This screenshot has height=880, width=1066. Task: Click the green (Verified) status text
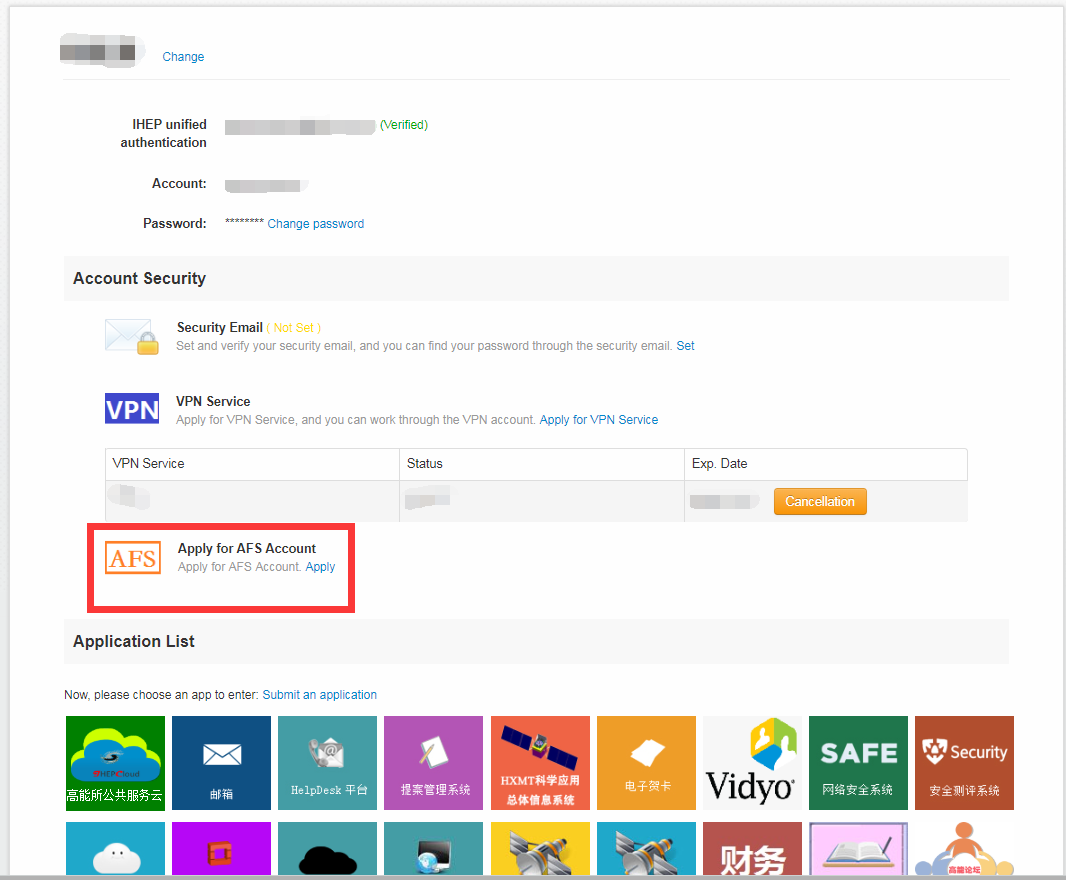coord(404,124)
